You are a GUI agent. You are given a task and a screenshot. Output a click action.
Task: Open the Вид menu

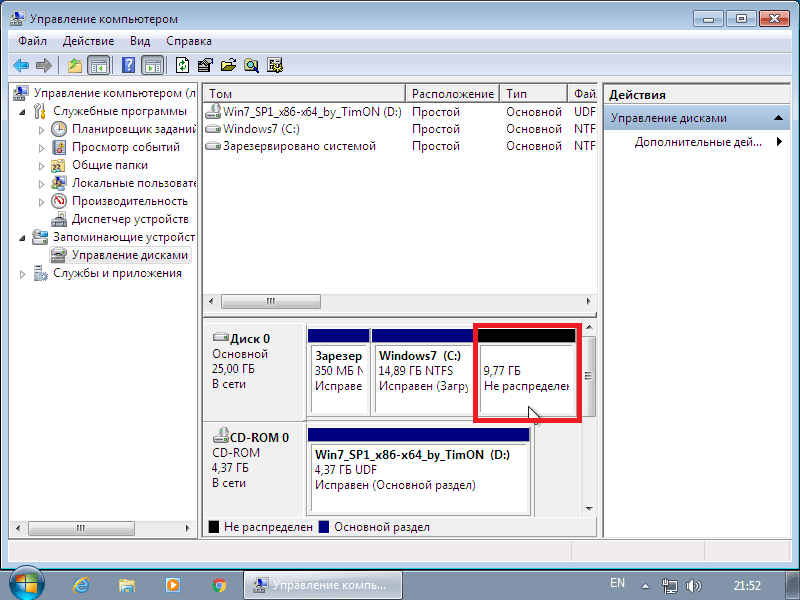click(140, 41)
